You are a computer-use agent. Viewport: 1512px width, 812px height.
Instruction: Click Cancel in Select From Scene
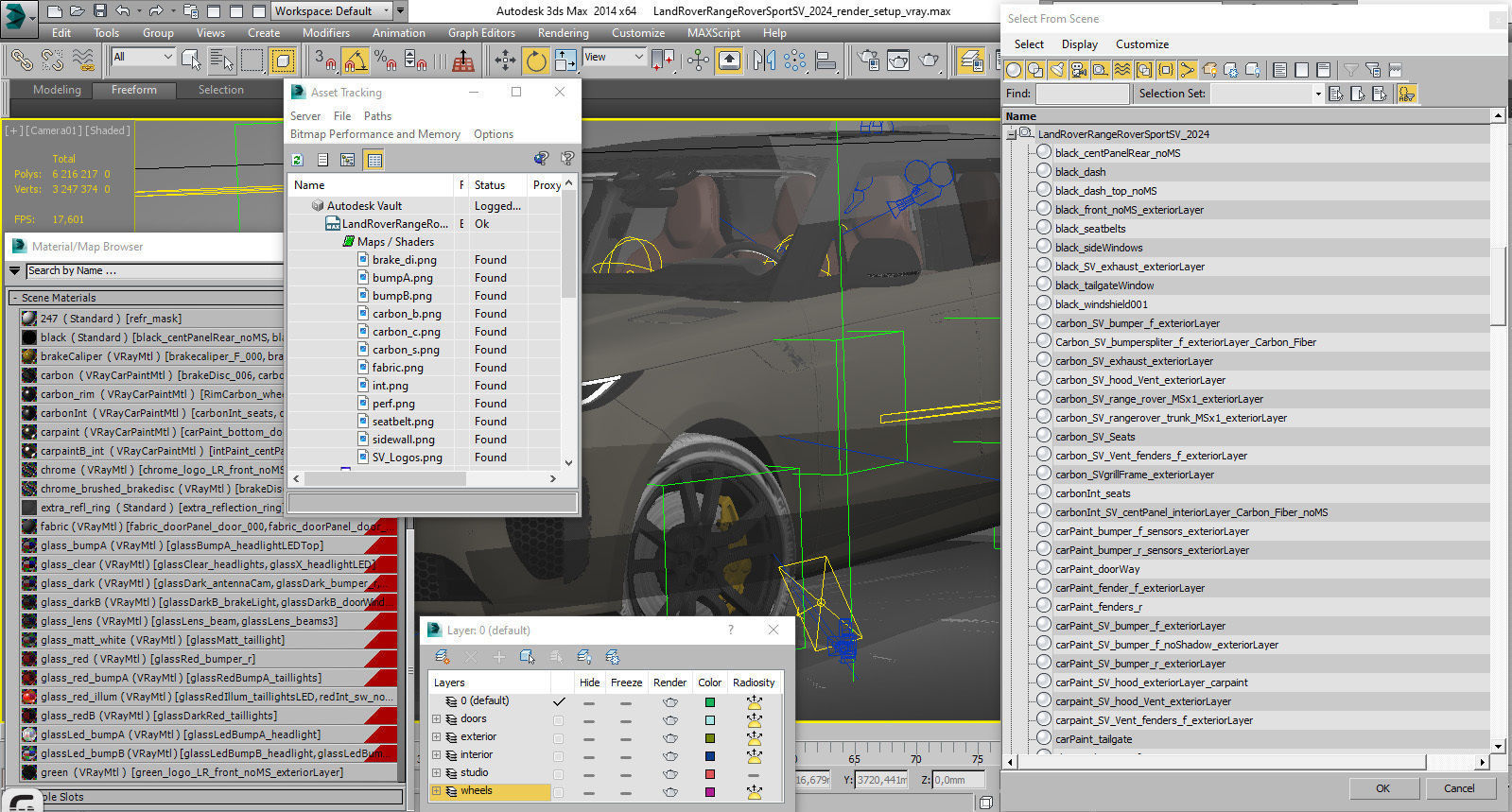1459,788
